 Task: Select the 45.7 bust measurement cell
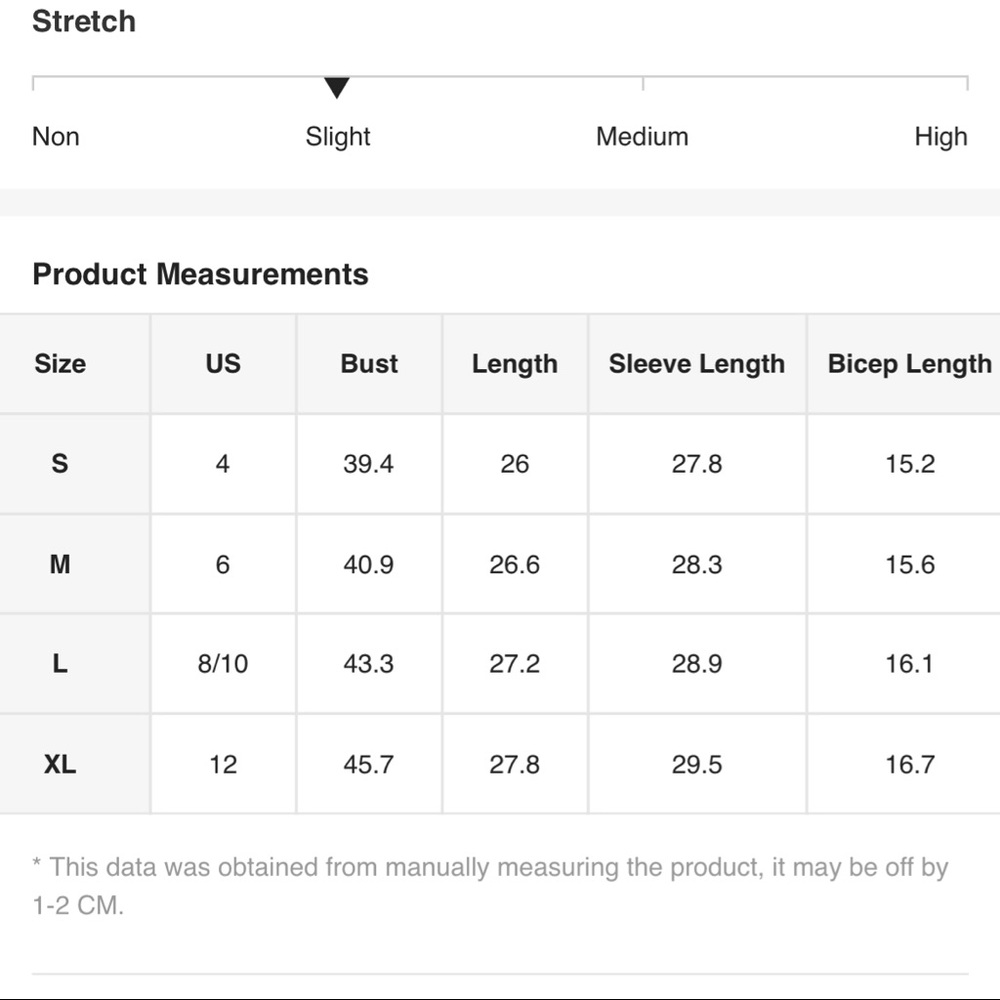[369, 764]
